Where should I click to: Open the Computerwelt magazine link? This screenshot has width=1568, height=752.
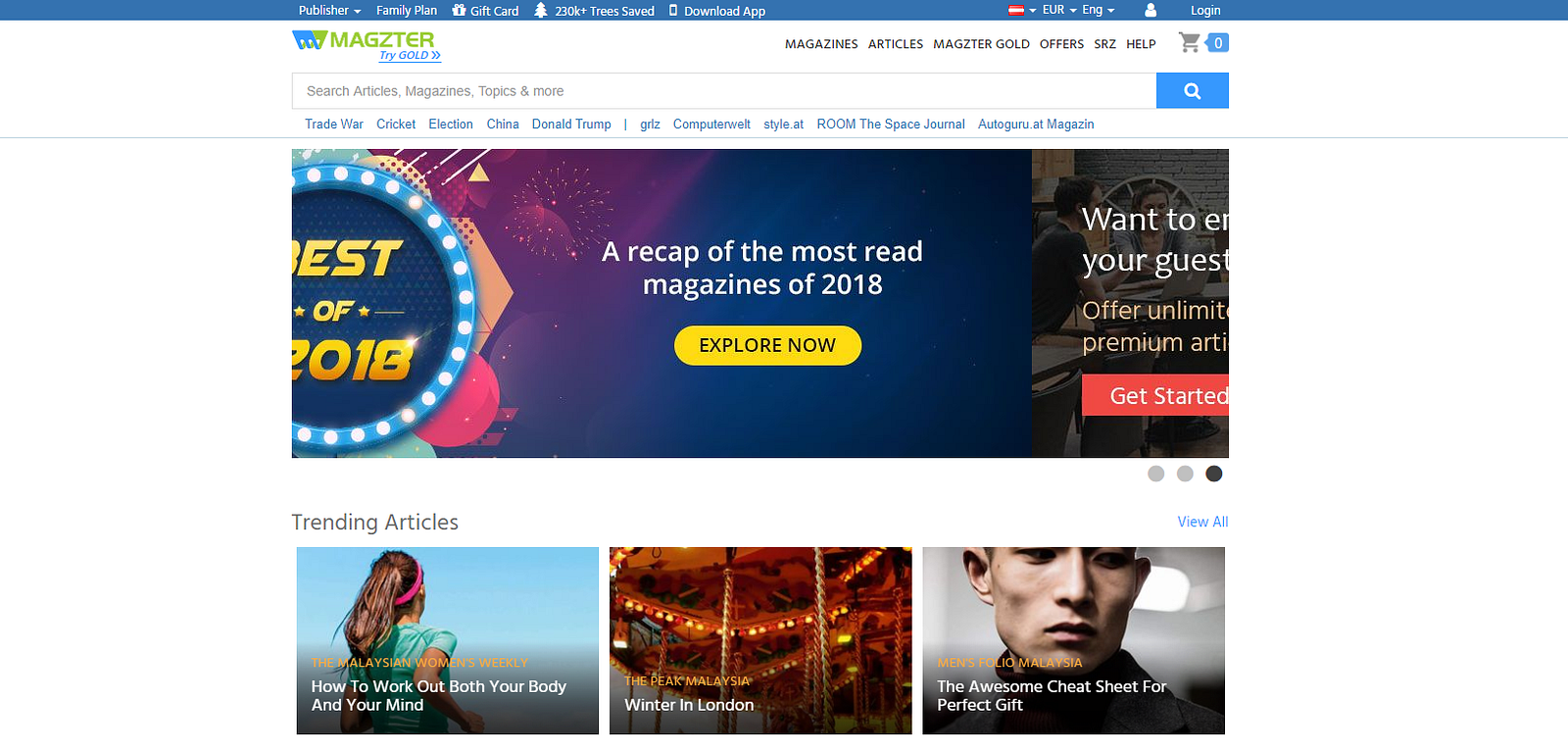711,125
